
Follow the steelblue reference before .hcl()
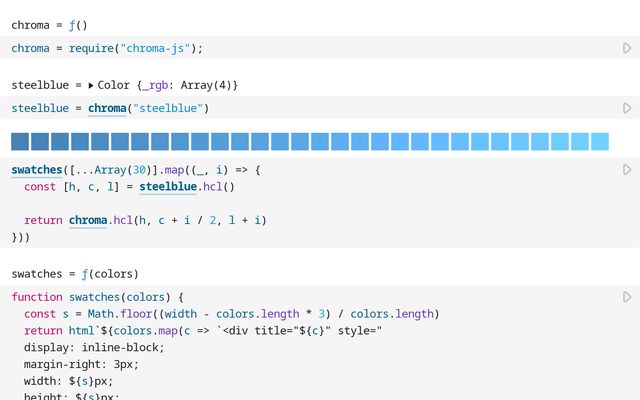pyautogui.click(x=168, y=187)
